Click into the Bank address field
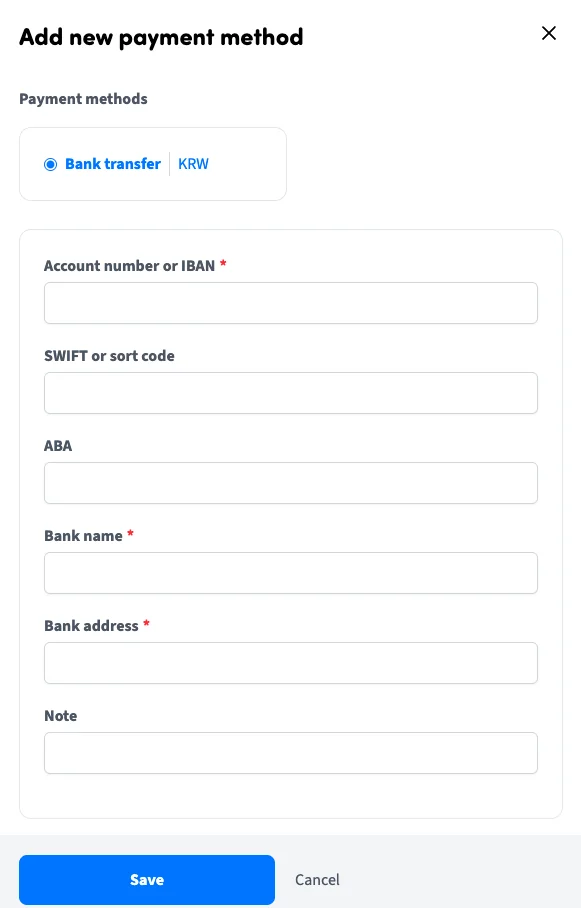The width and height of the screenshot is (581, 908). pos(290,663)
